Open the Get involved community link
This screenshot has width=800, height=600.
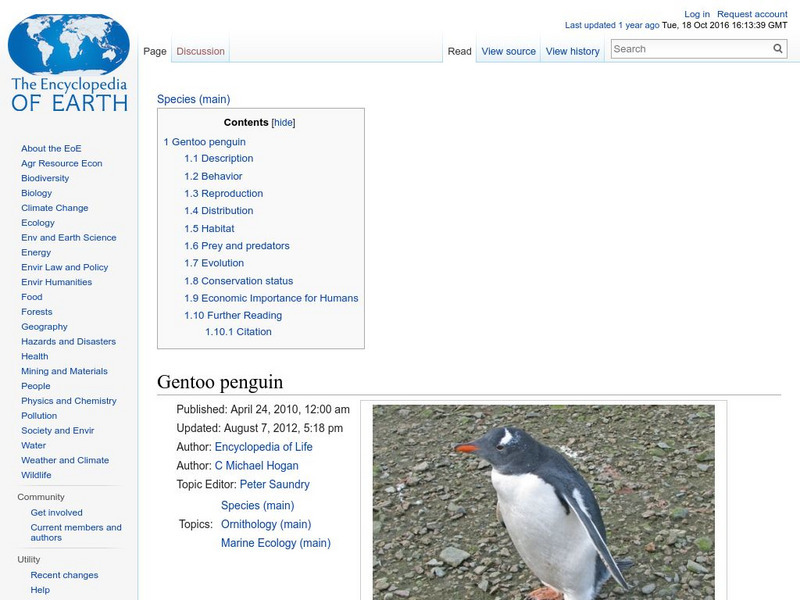56,510
